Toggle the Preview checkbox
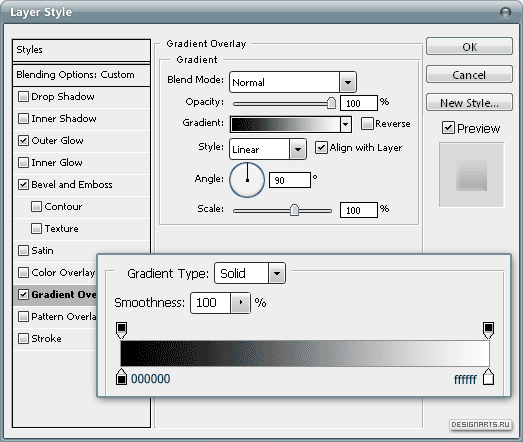 (x=448, y=128)
